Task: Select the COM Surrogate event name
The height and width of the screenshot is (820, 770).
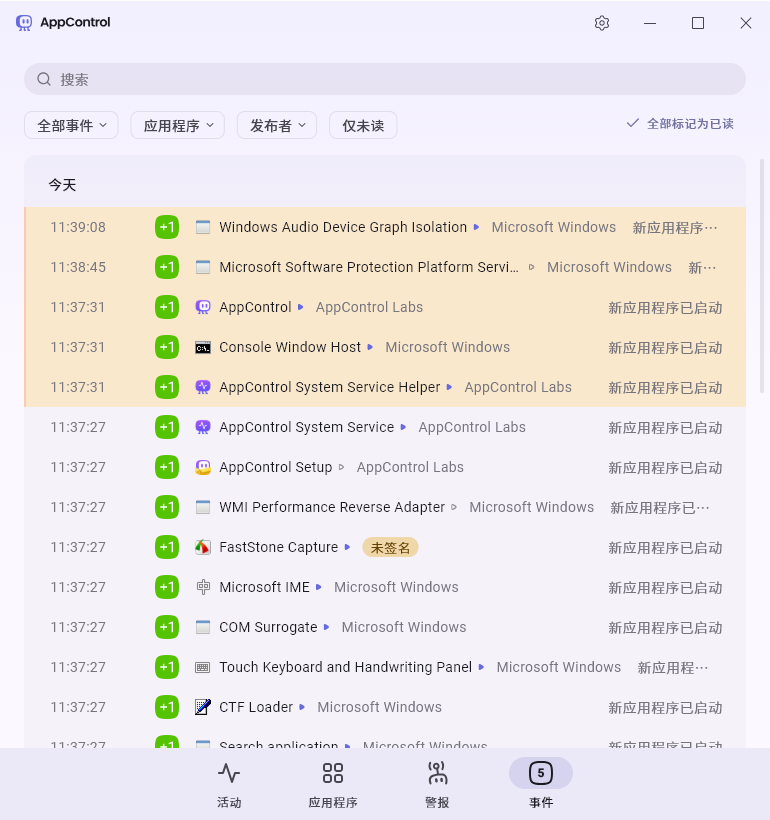Action: (268, 627)
